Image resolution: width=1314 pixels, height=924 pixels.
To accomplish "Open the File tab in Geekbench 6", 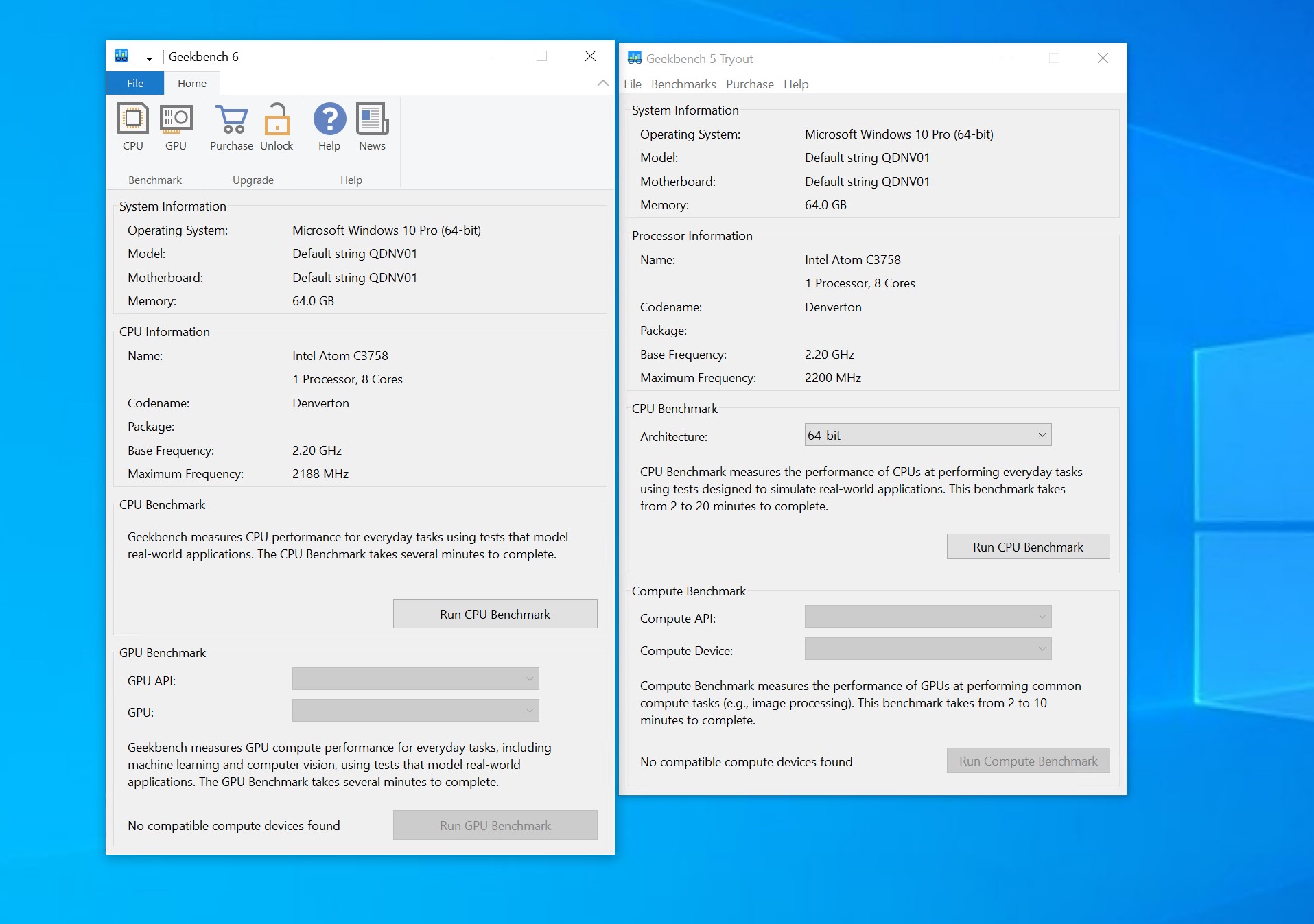I will click(135, 83).
